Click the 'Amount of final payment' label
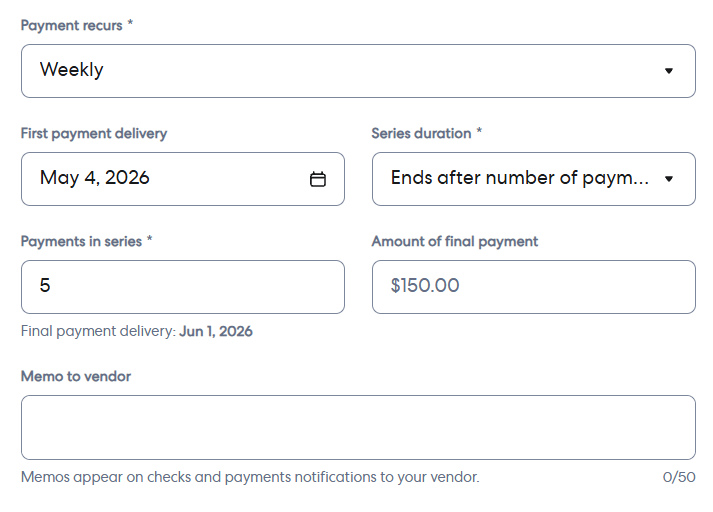 [x=455, y=241]
